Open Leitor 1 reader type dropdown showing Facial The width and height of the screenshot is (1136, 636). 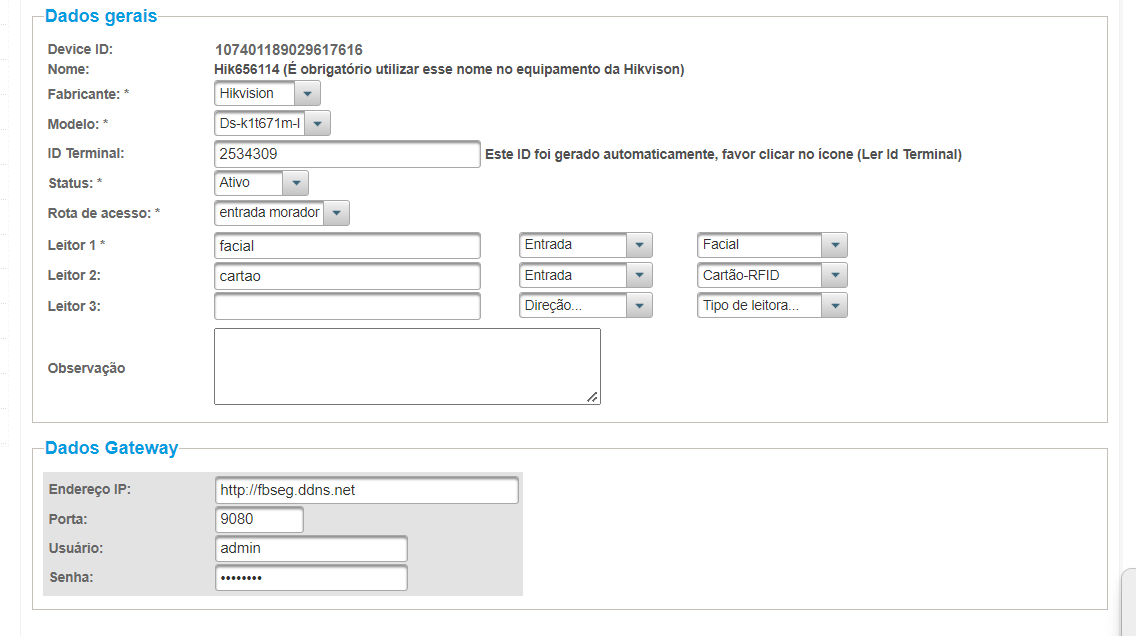771,245
